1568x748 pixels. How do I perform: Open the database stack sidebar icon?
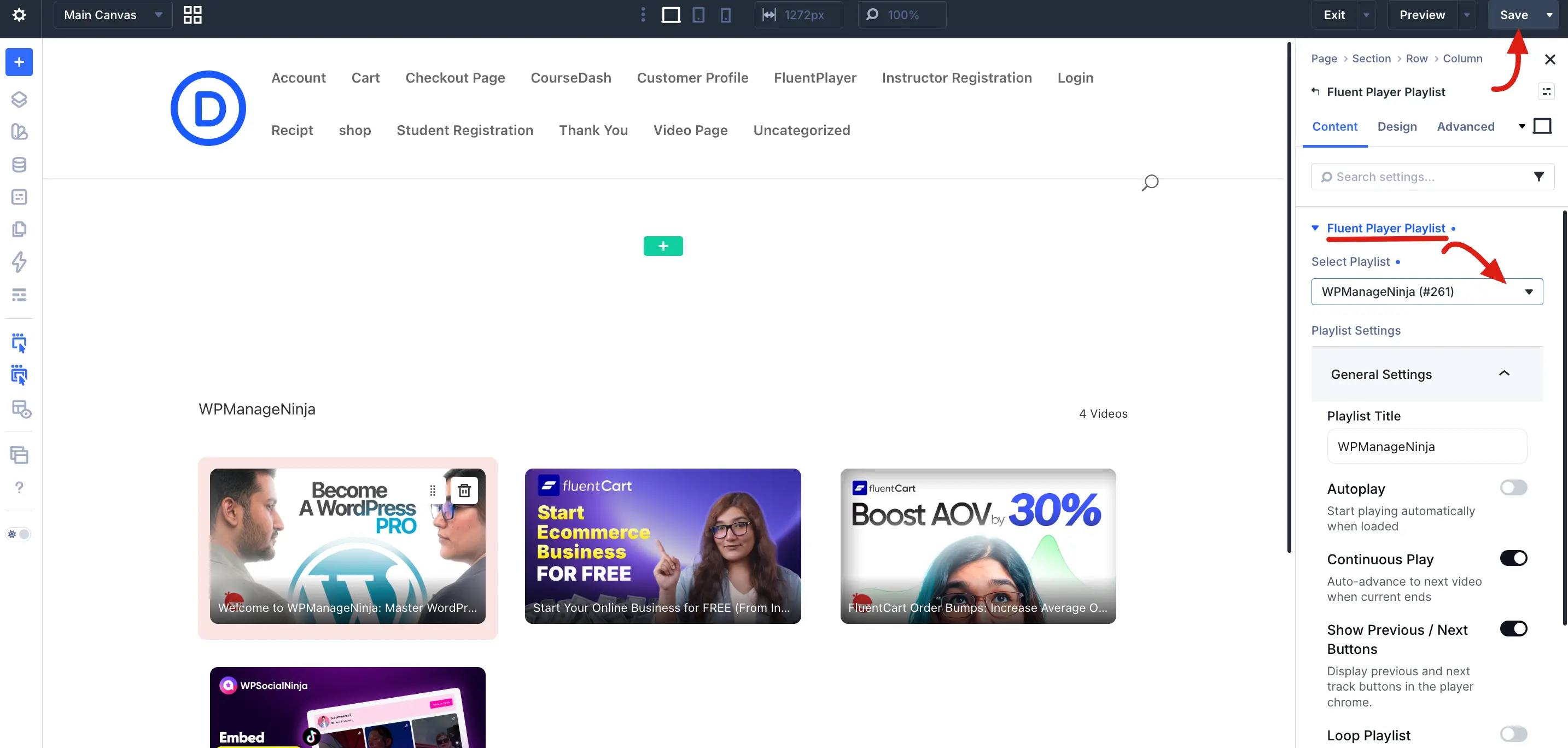click(19, 165)
